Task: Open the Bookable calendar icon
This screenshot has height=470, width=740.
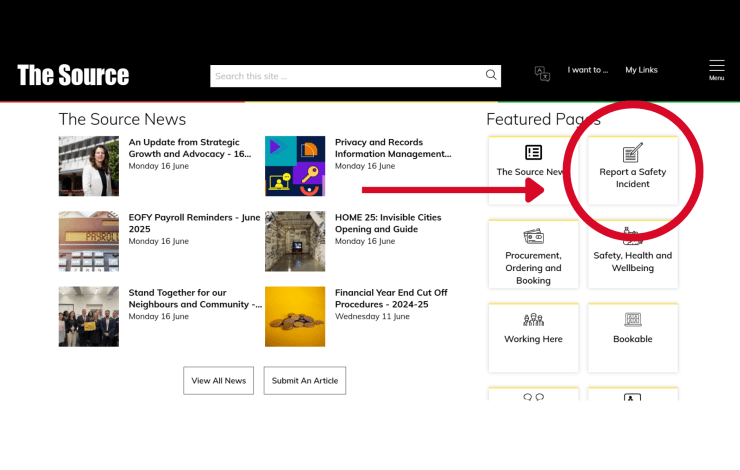Action: pyautogui.click(x=632, y=320)
